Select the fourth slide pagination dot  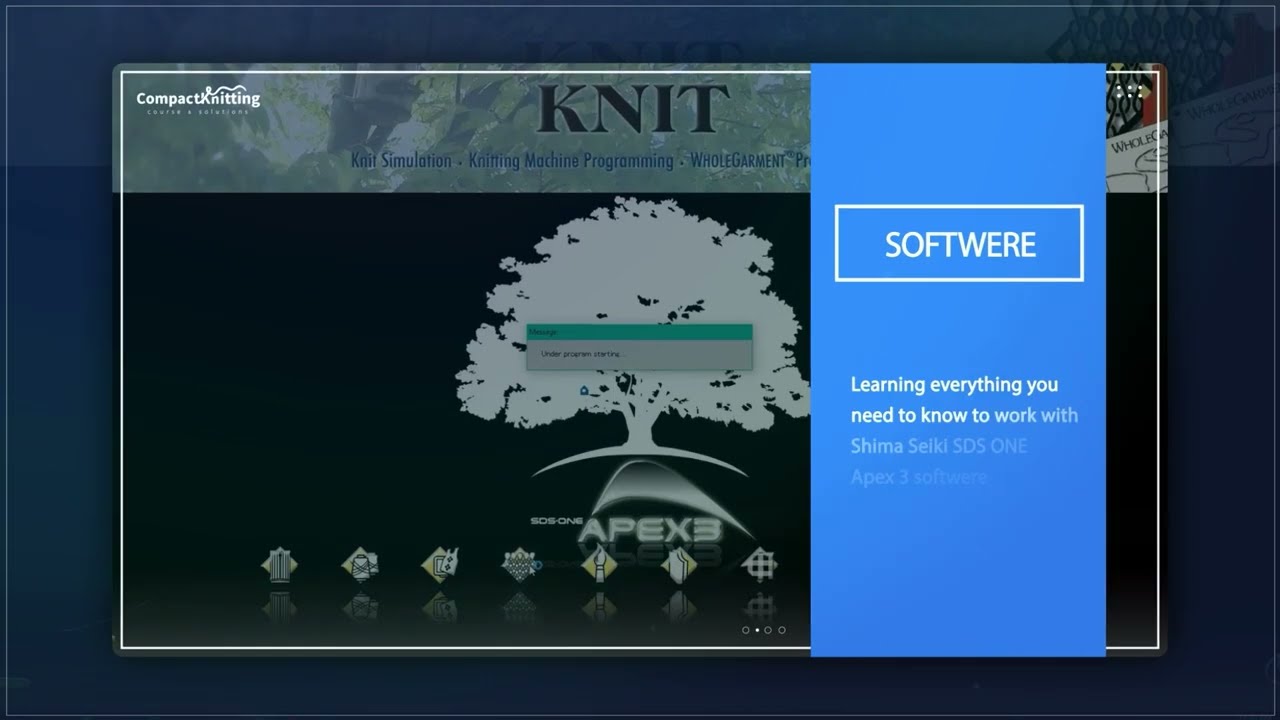click(781, 630)
